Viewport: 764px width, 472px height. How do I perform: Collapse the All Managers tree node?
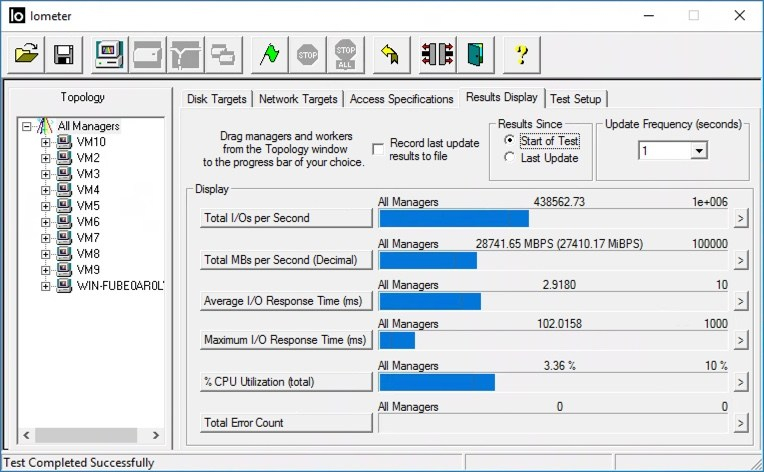click(26, 127)
